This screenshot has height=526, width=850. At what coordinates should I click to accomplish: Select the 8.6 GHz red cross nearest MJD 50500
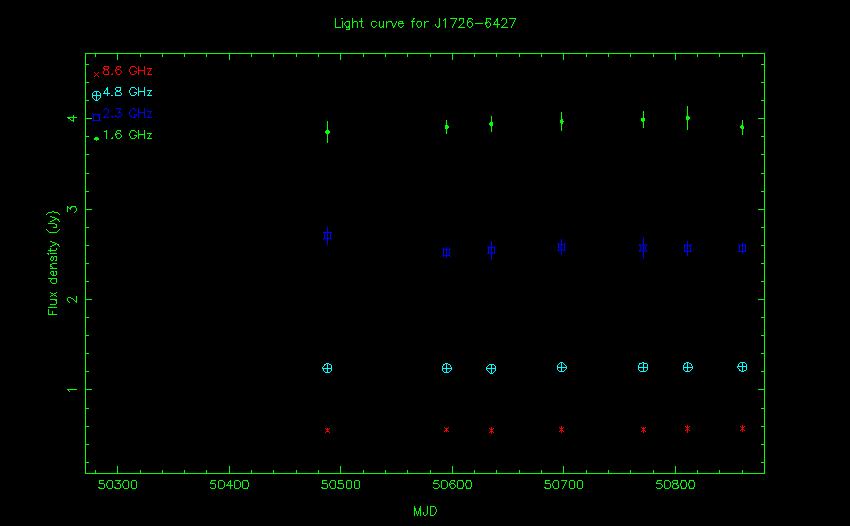coord(327,431)
